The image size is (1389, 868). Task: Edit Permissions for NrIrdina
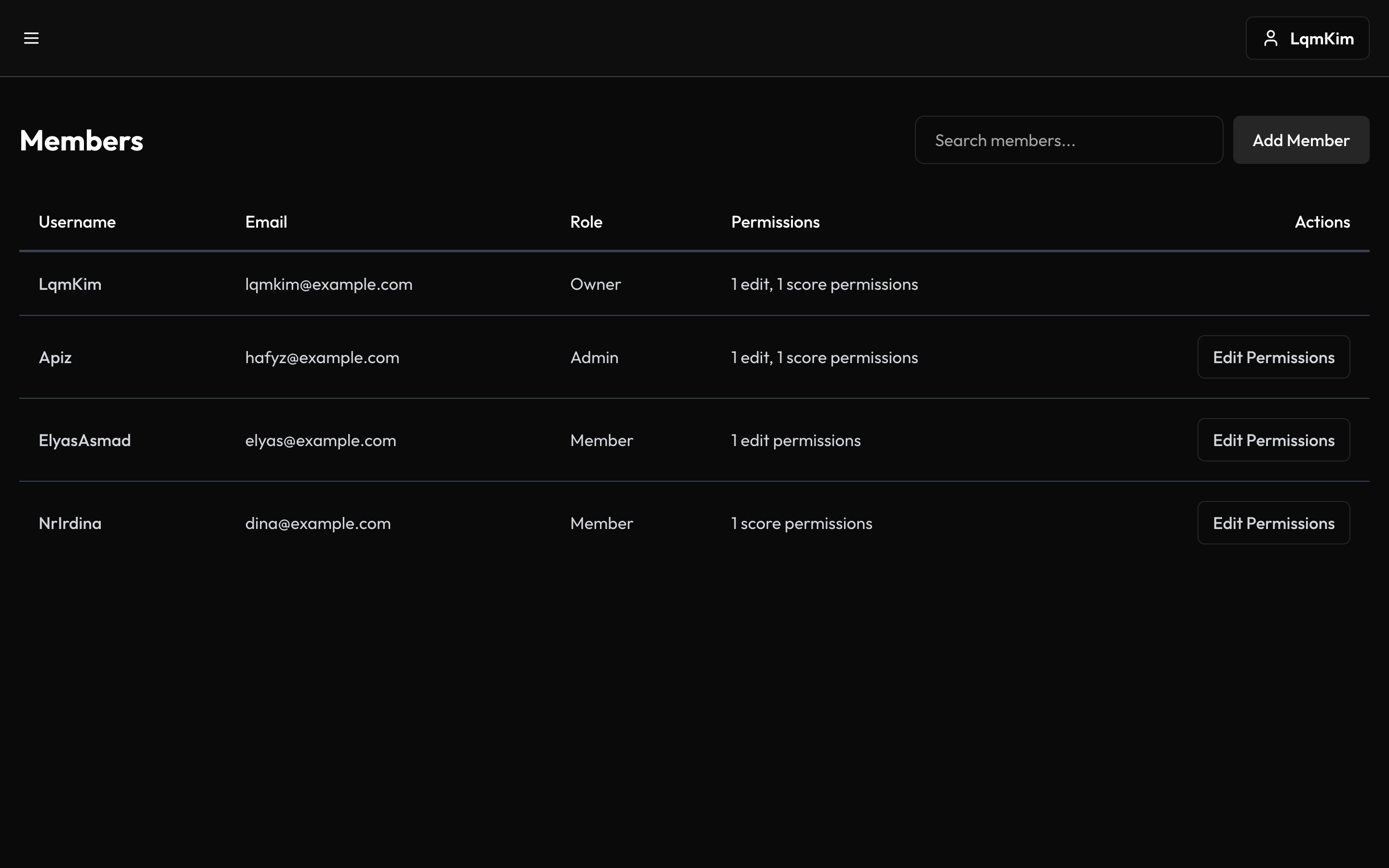point(1273,523)
